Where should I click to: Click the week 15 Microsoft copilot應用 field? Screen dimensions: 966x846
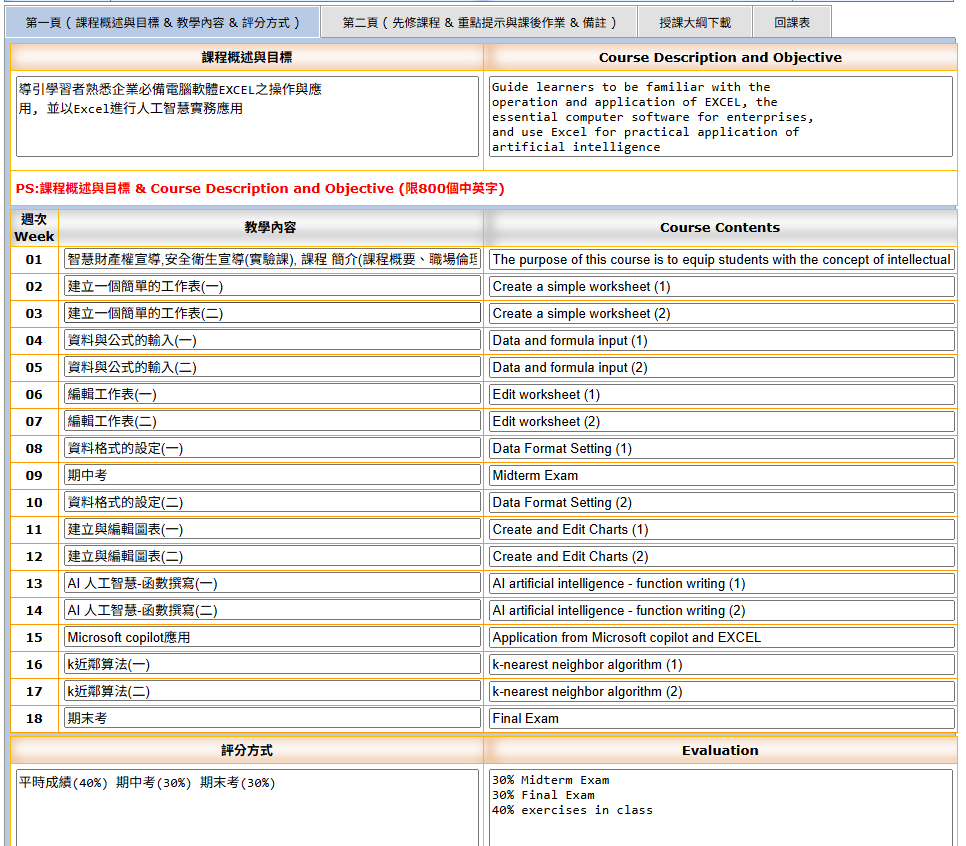click(x=272, y=638)
